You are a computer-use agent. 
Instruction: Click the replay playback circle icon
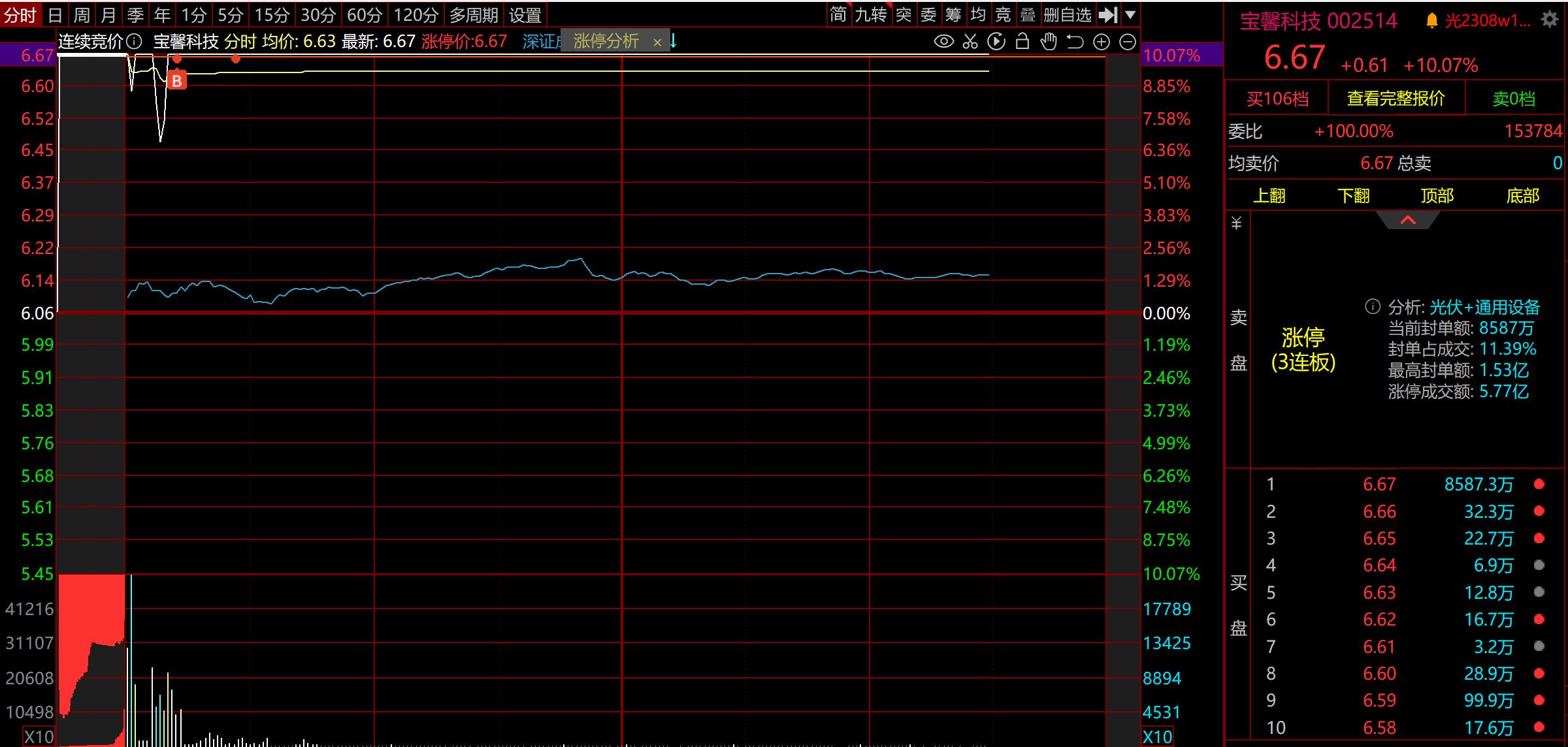click(996, 42)
